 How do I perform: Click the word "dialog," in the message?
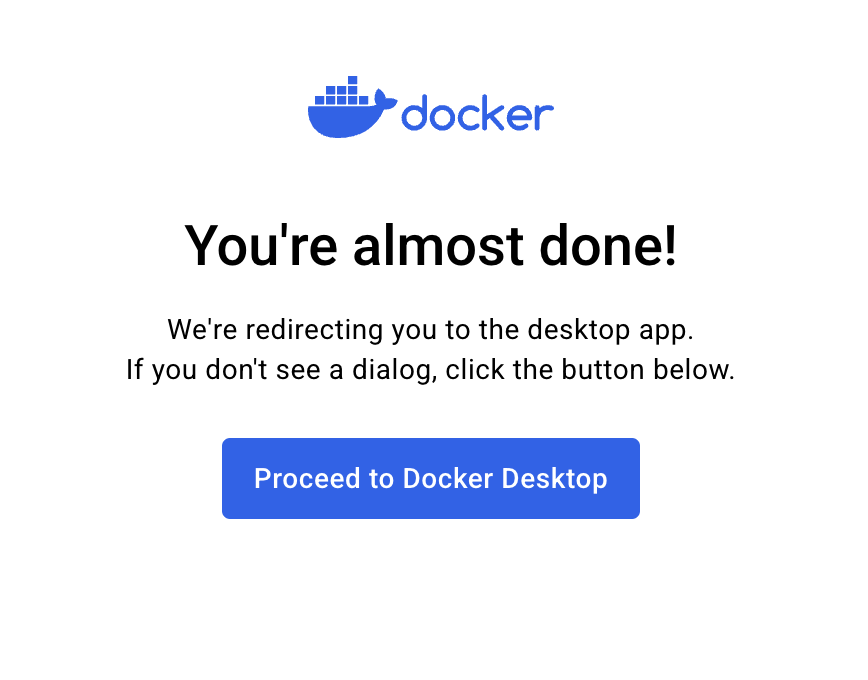point(395,370)
